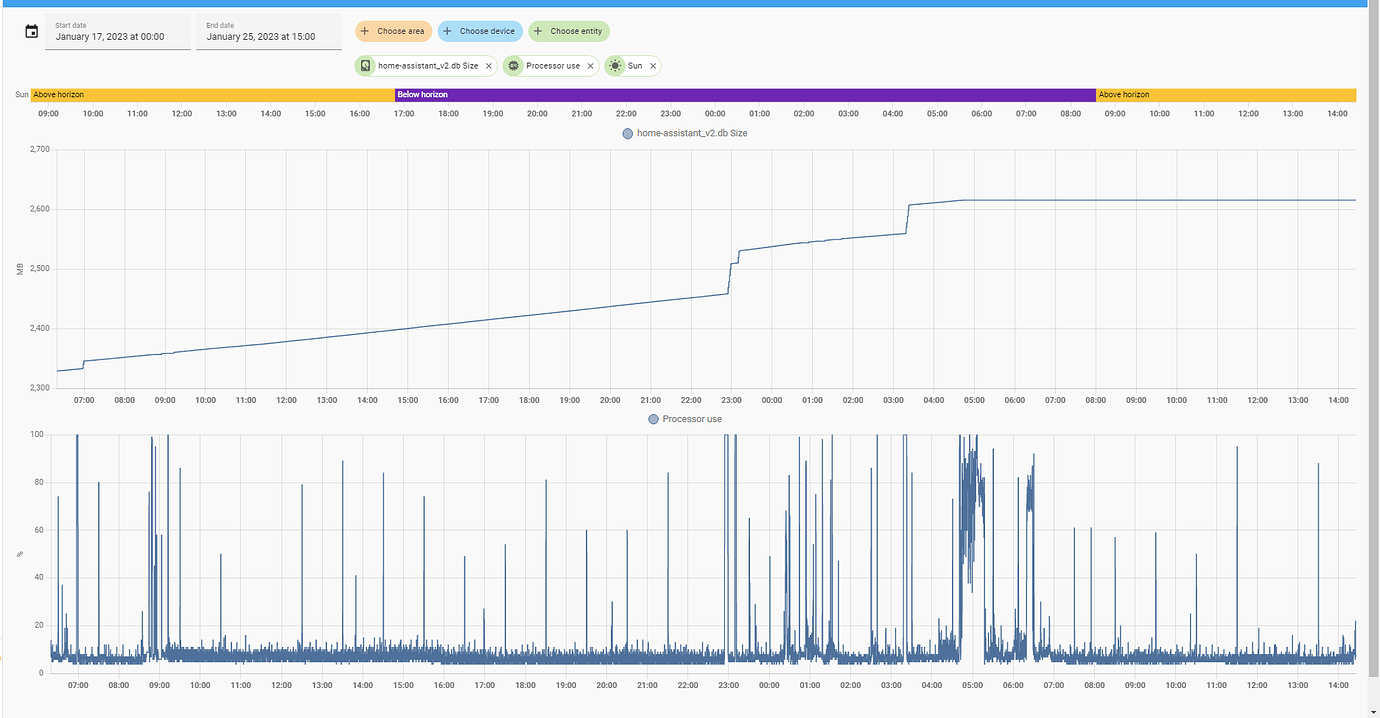Click the legend dot beside Processor use
This screenshot has height=718, width=1380.
pyautogui.click(x=652, y=419)
